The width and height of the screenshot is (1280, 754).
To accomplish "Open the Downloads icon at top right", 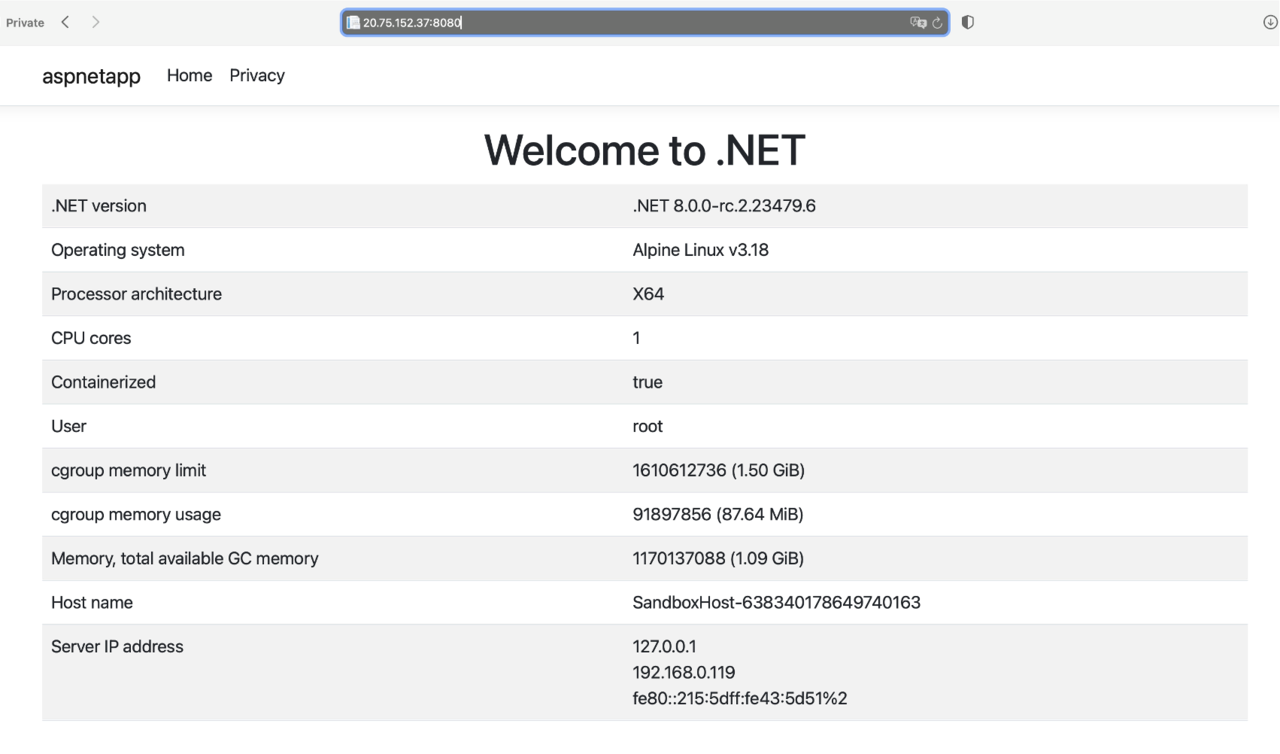I will pyautogui.click(x=1269, y=22).
